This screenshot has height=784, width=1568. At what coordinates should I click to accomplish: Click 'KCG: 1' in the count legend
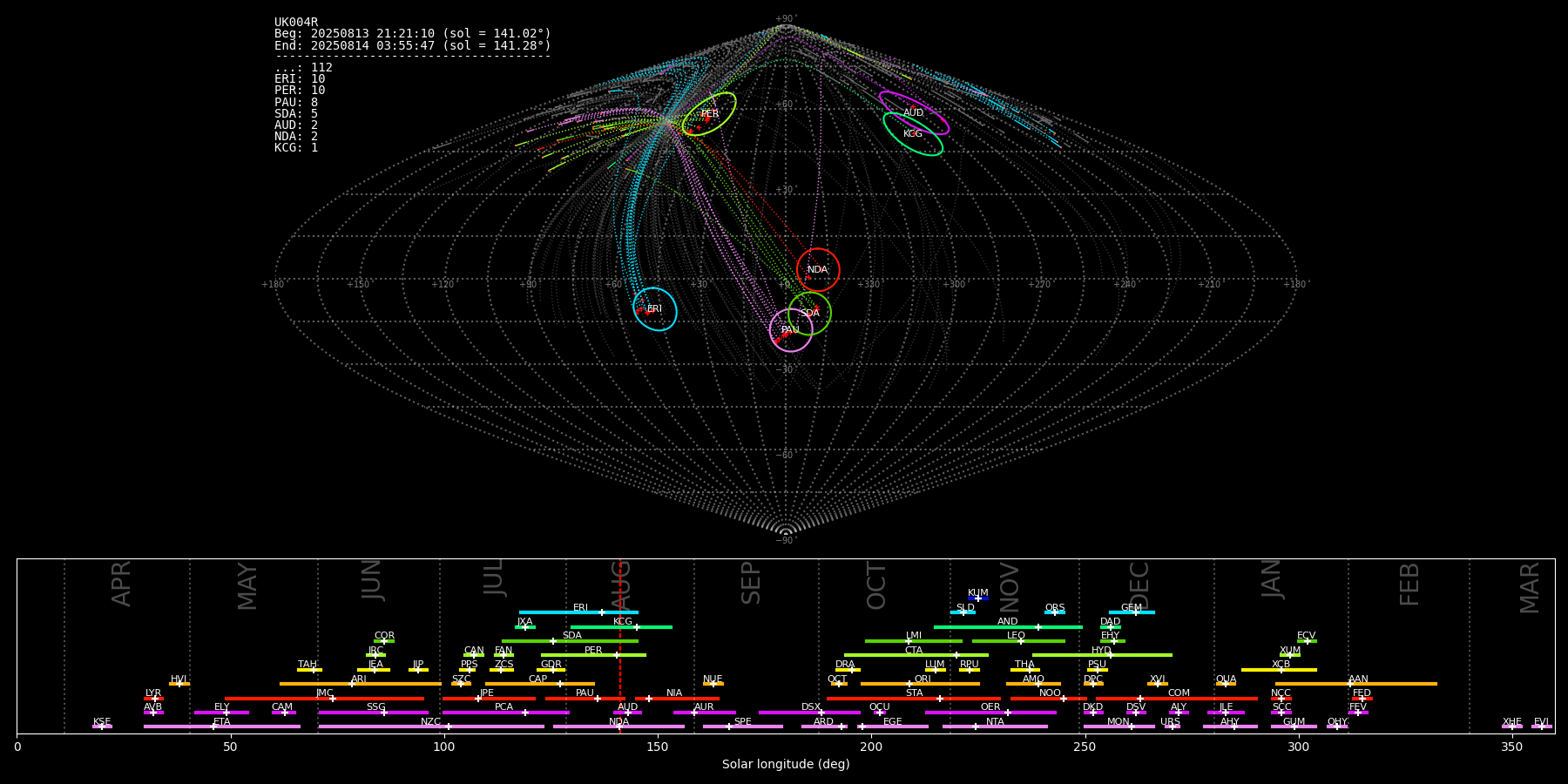296,148
